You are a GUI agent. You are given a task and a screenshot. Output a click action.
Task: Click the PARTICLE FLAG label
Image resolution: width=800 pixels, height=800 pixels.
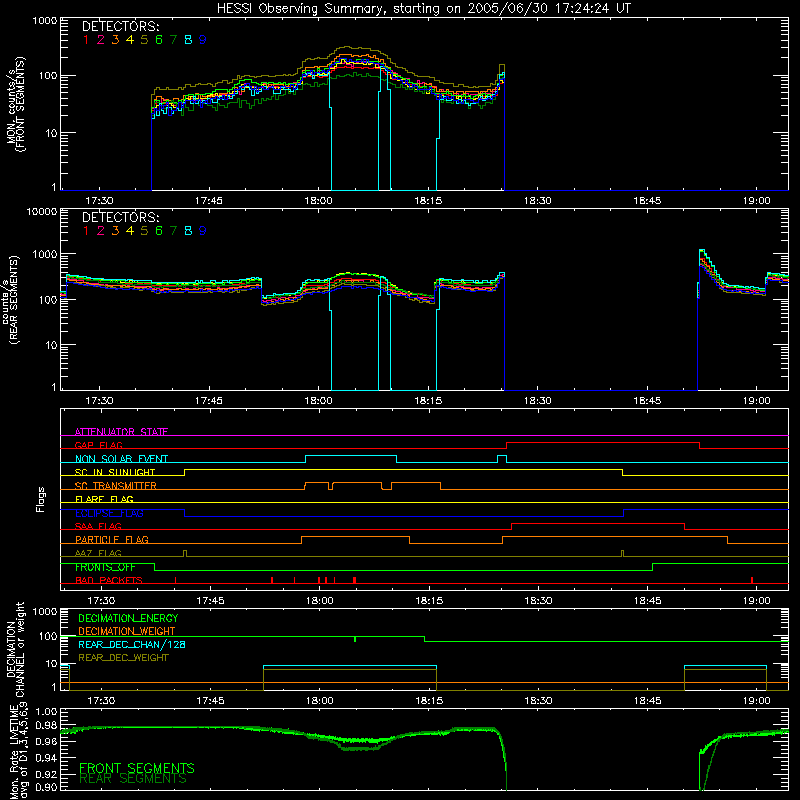[x=112, y=540]
